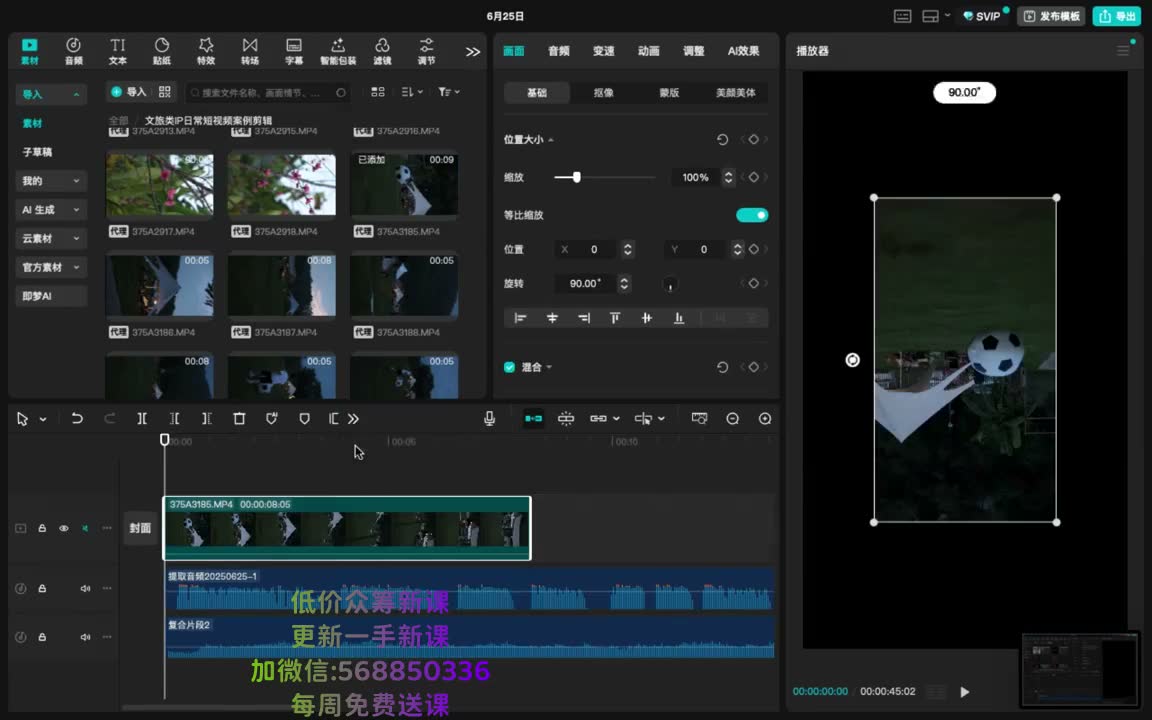Mute the 复合片段2 audio track
Screen dimensions: 1152x720
point(85,637)
